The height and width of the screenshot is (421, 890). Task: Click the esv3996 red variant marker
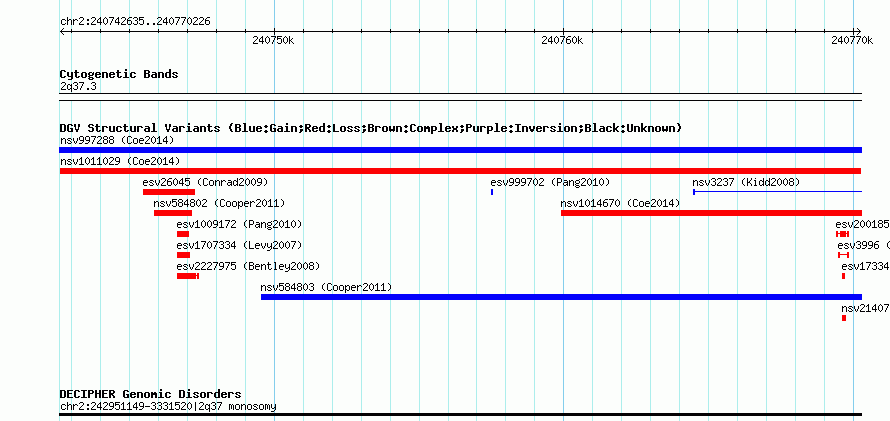point(843,255)
